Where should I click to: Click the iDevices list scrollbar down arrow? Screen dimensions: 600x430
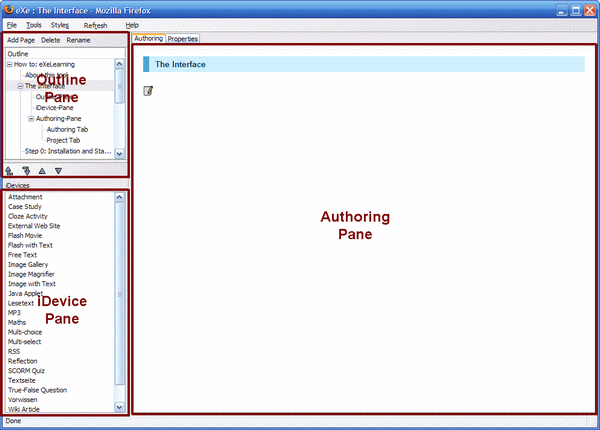click(x=121, y=407)
